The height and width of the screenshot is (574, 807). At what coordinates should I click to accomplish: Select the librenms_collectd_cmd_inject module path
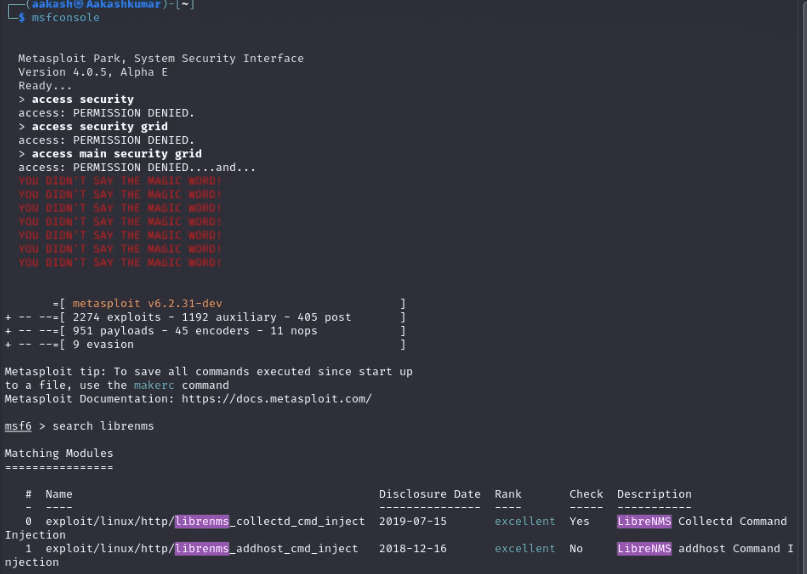click(205, 521)
